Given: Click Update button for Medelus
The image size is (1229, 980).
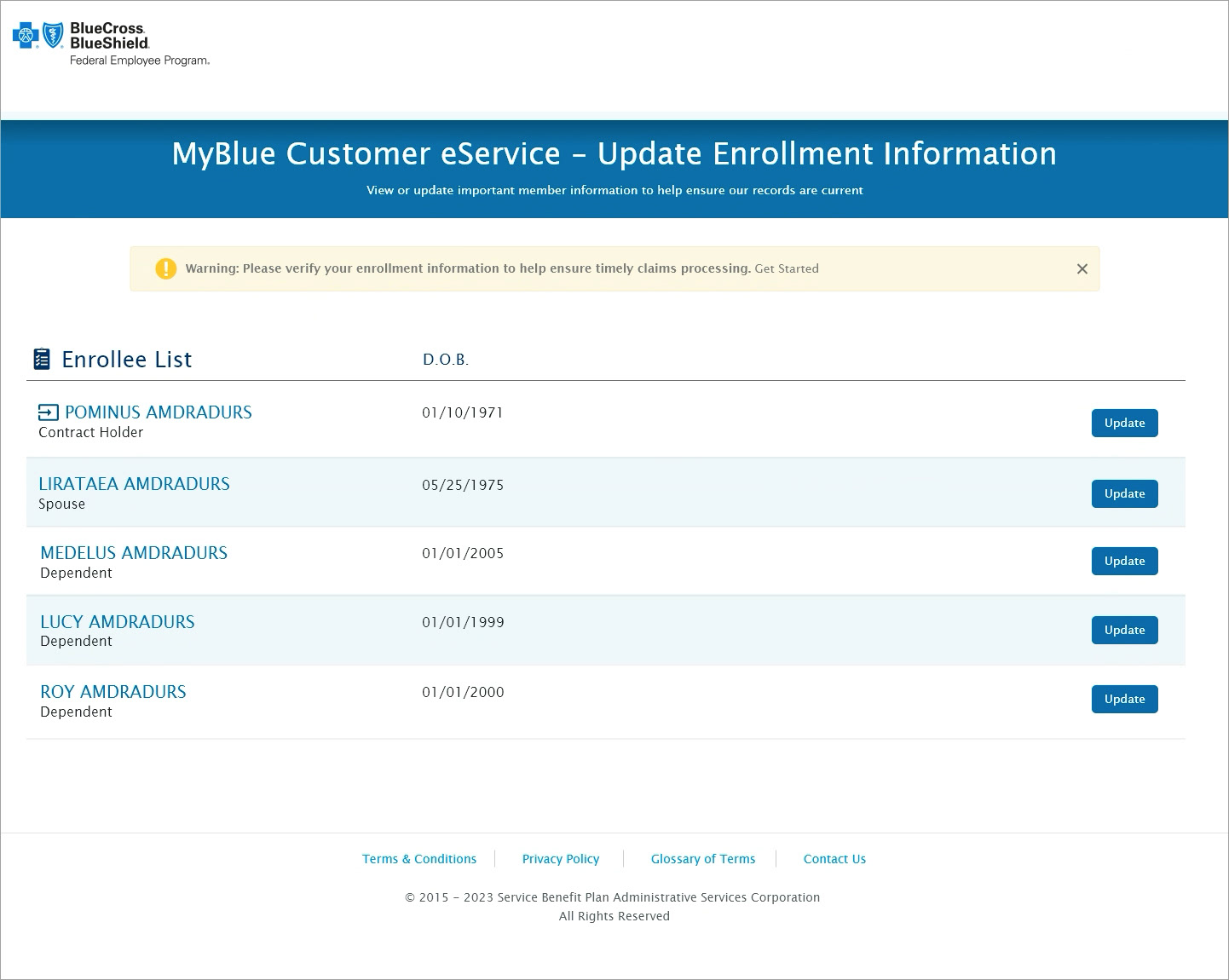Looking at the screenshot, I should tap(1124, 561).
